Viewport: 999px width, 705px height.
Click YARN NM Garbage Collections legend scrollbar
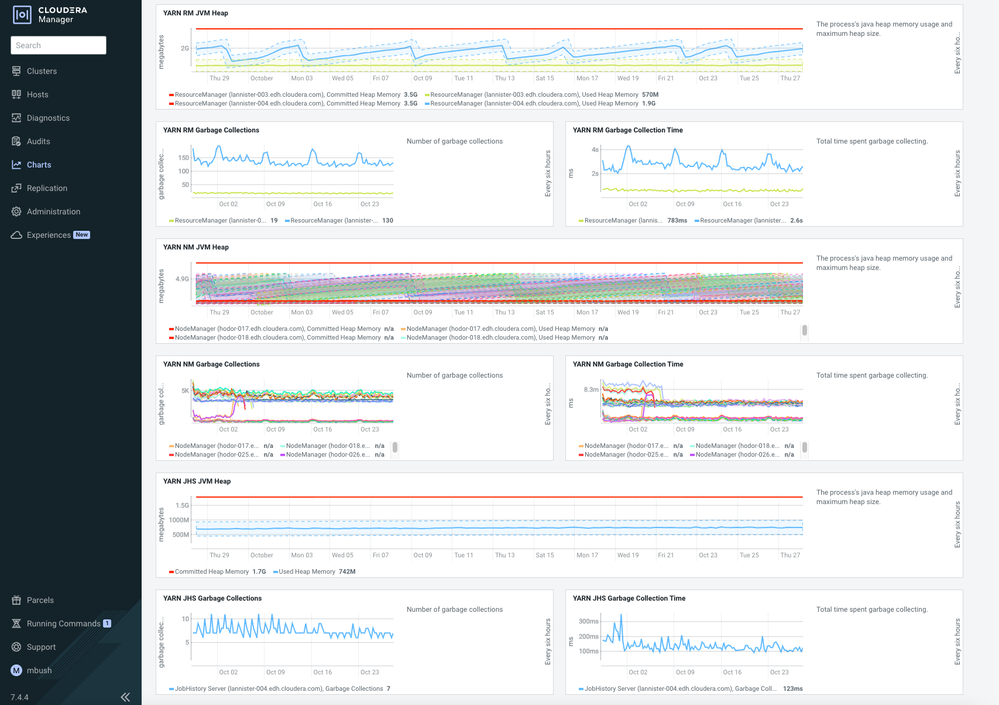point(395,448)
